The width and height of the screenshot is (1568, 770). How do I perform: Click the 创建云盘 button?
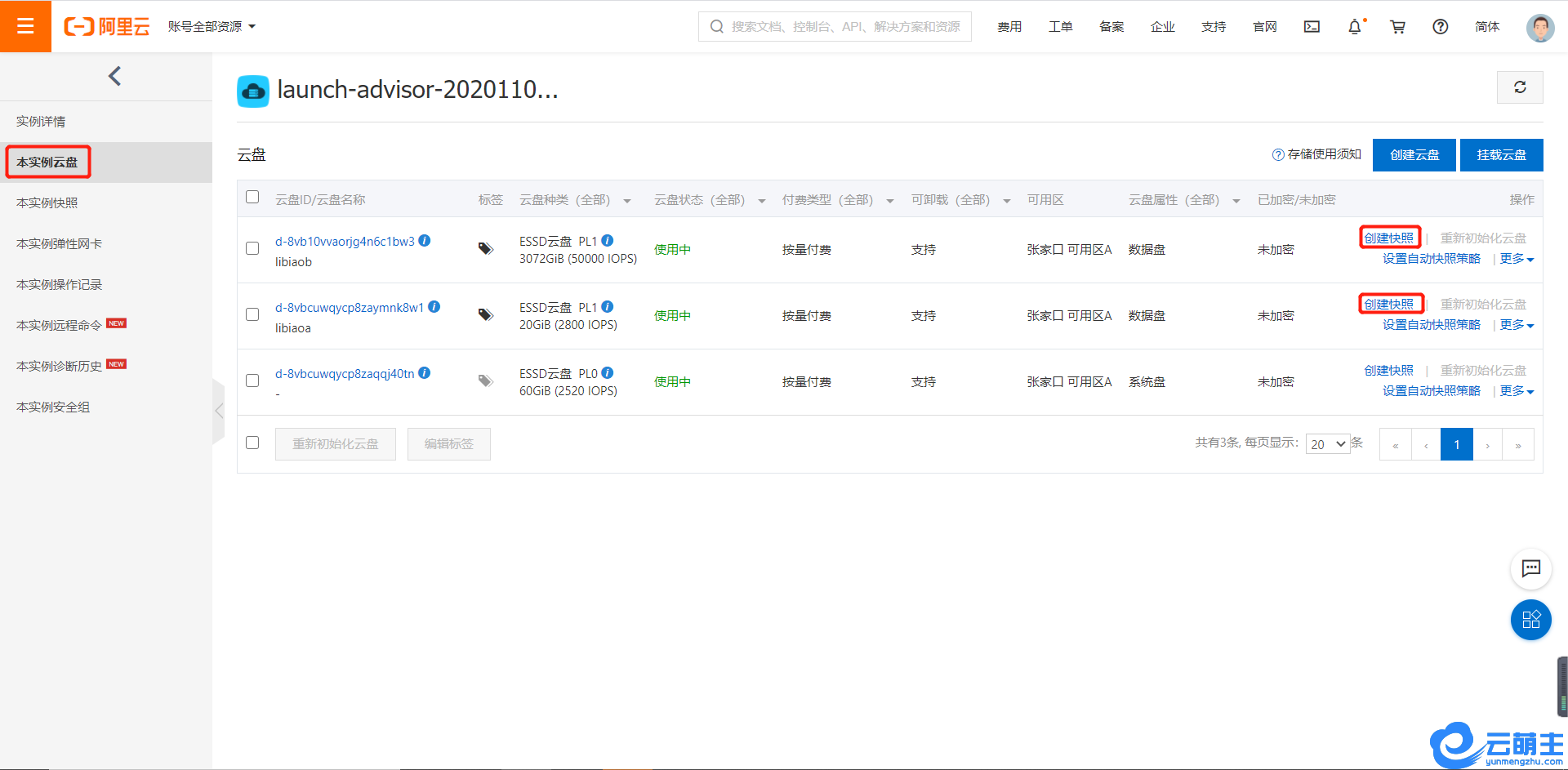(1414, 155)
